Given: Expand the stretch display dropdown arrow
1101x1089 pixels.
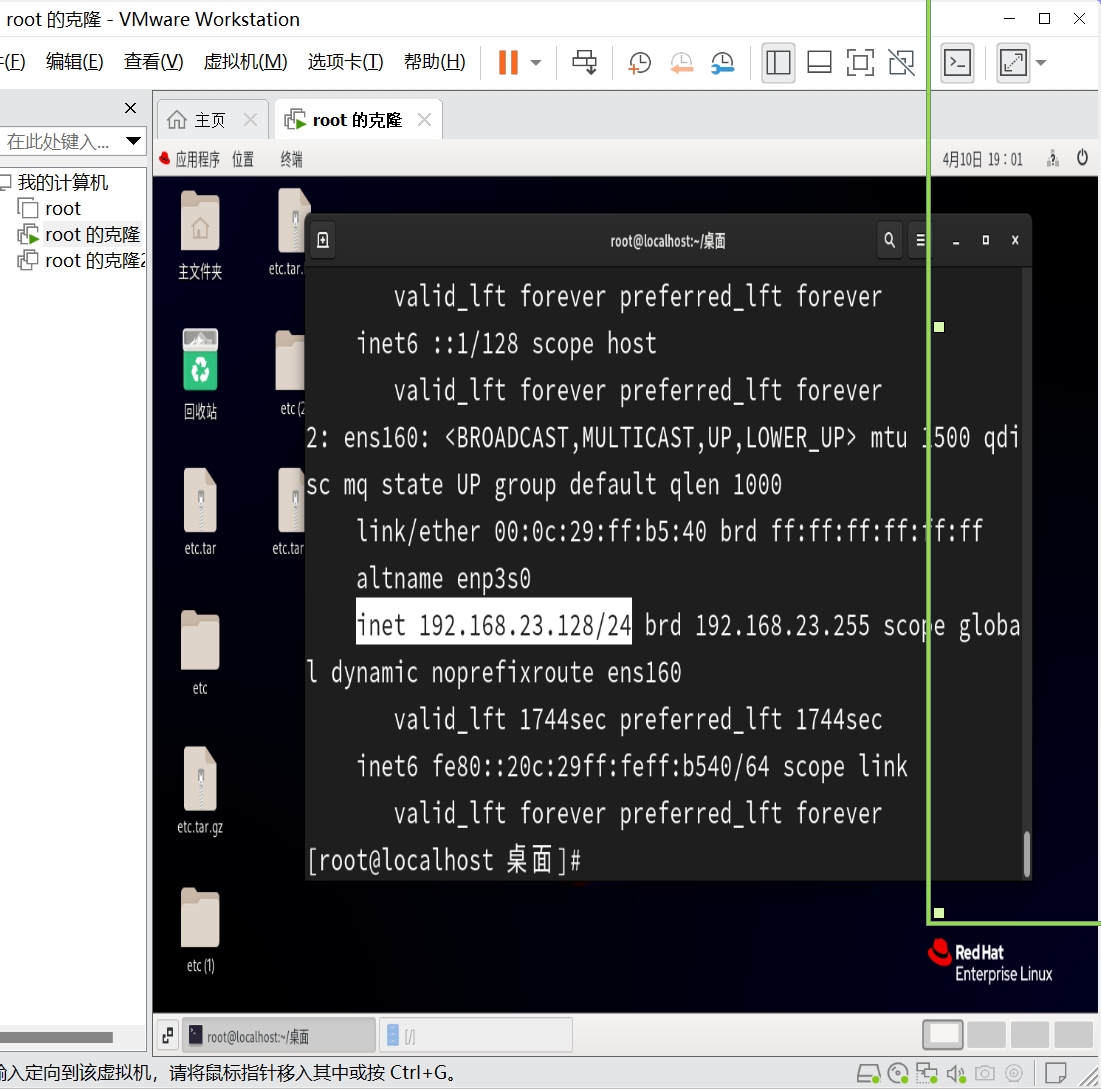Looking at the screenshot, I should point(1041,62).
